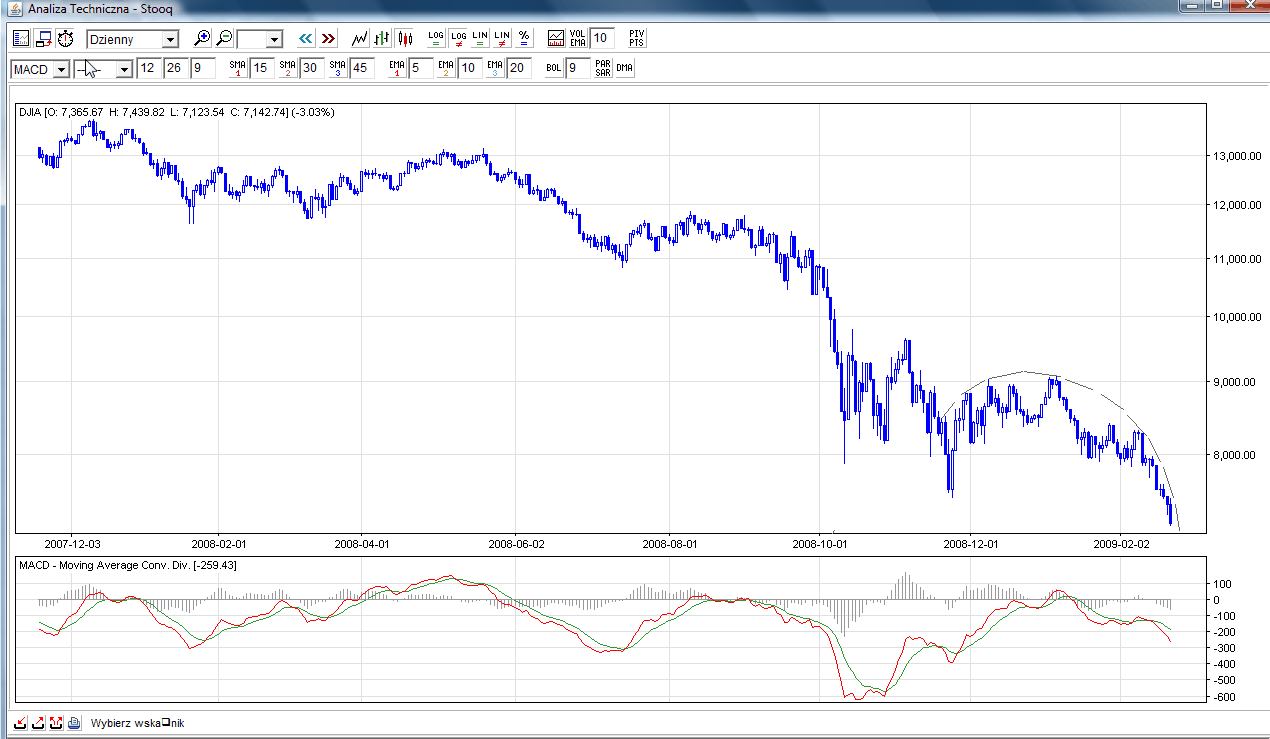The image size is (1270, 739).
Task: Click the Wybierz wskaźnik label
Action: click(x=137, y=722)
